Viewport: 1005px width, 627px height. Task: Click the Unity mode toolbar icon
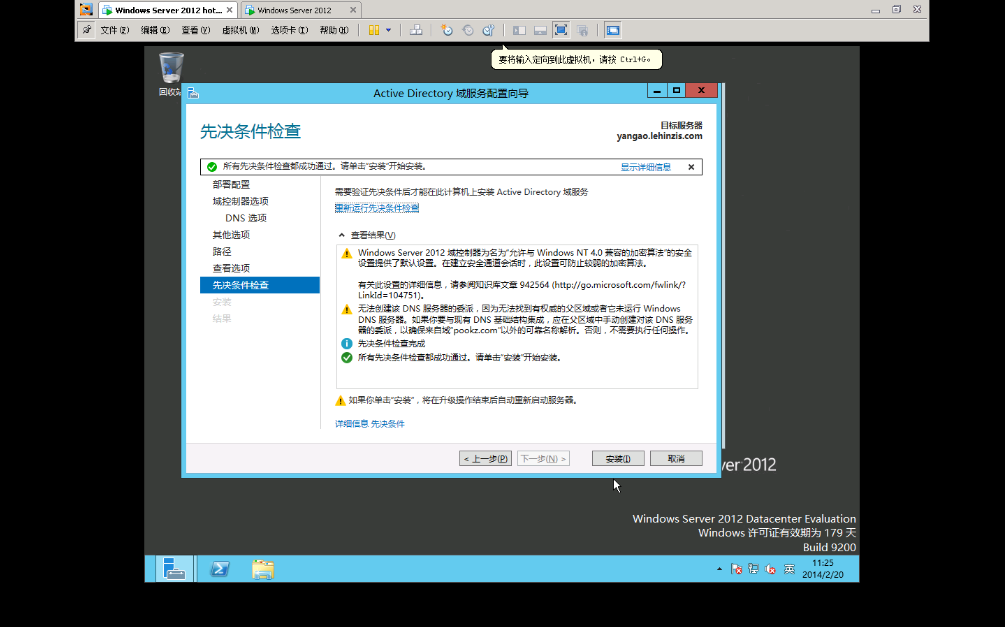point(582,30)
